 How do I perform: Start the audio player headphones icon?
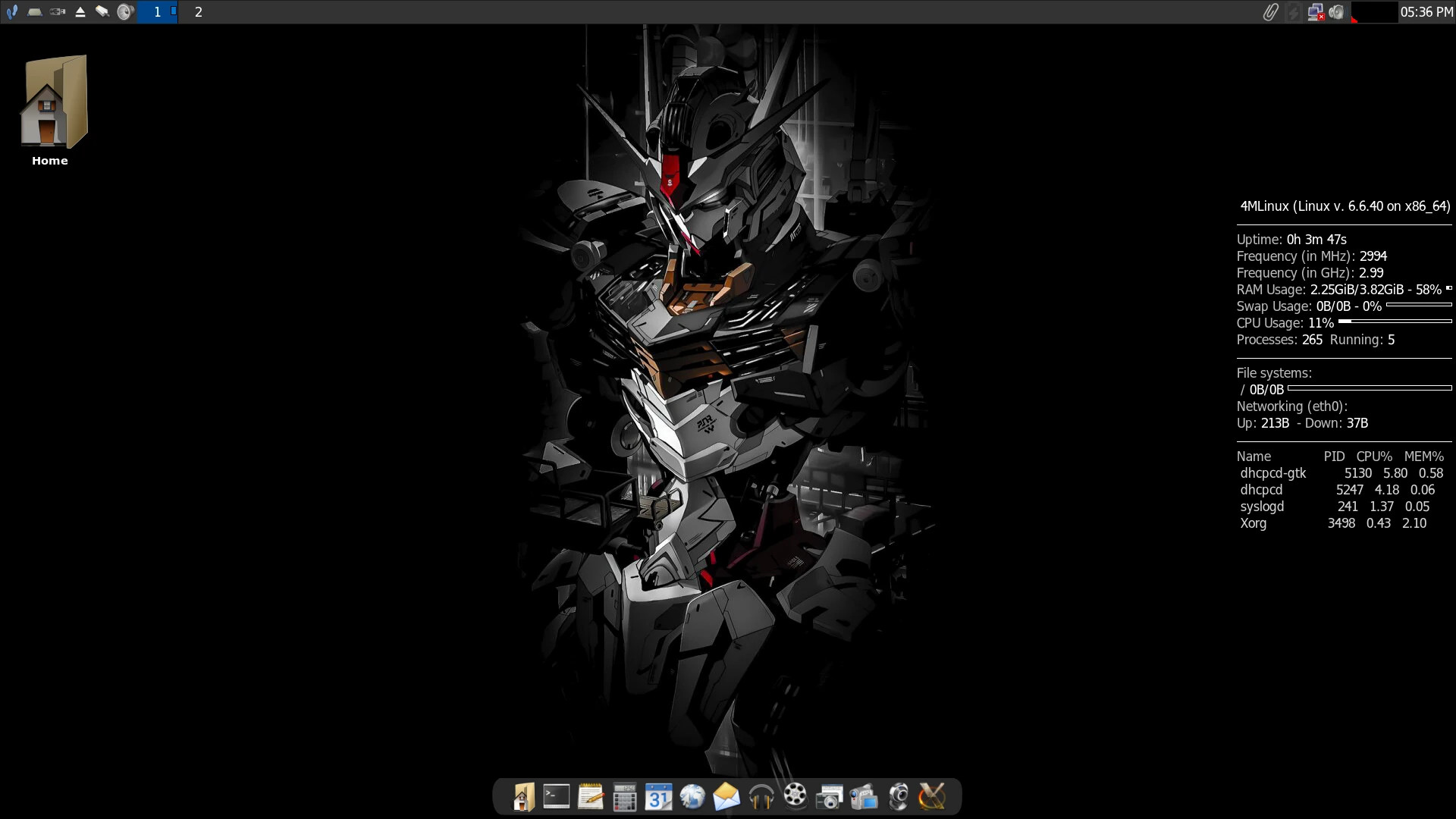pyautogui.click(x=760, y=796)
